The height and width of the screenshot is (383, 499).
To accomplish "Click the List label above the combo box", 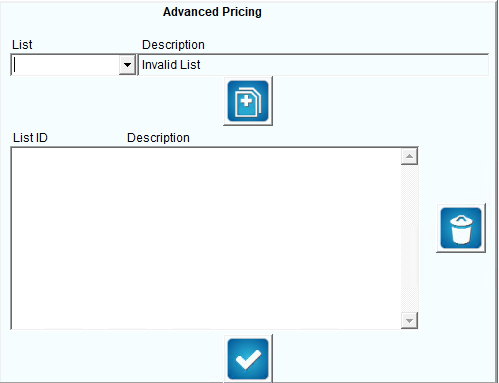I will tap(22, 45).
